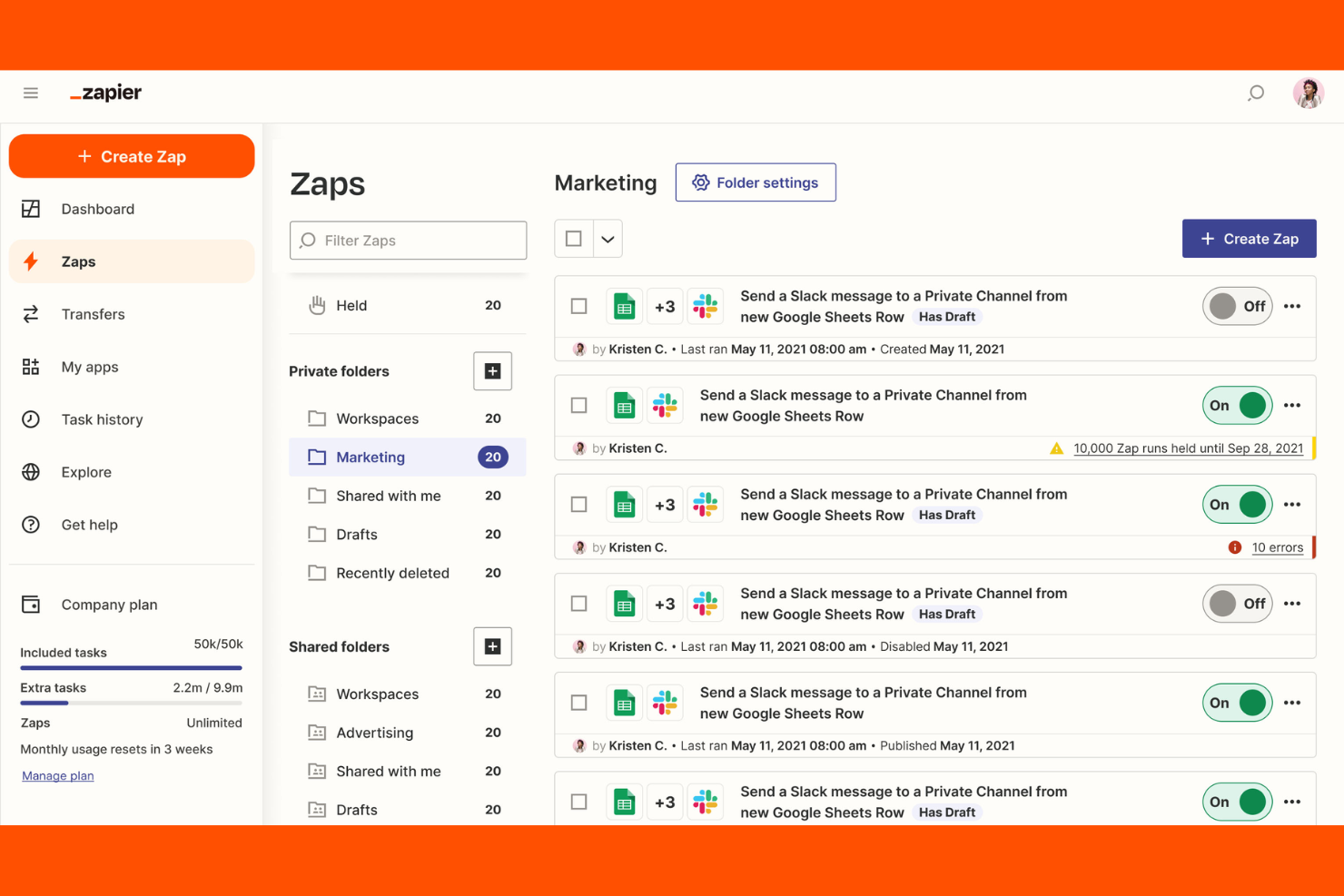The image size is (1344, 896).
Task: Click Slack icon on held-runs Zap
Action: tap(665, 405)
